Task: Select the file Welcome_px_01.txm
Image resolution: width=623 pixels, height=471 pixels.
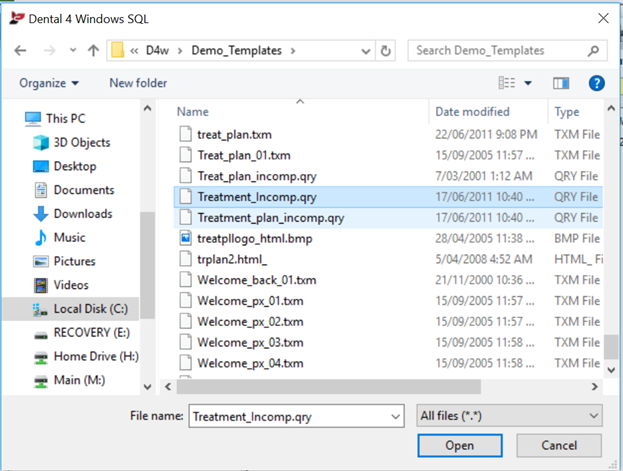Action: 250,301
